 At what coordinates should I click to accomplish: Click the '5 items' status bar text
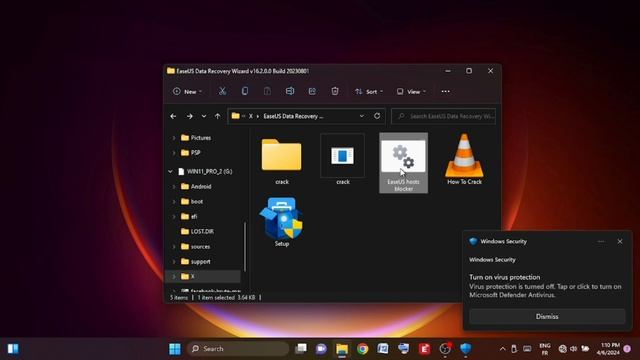tap(179, 298)
